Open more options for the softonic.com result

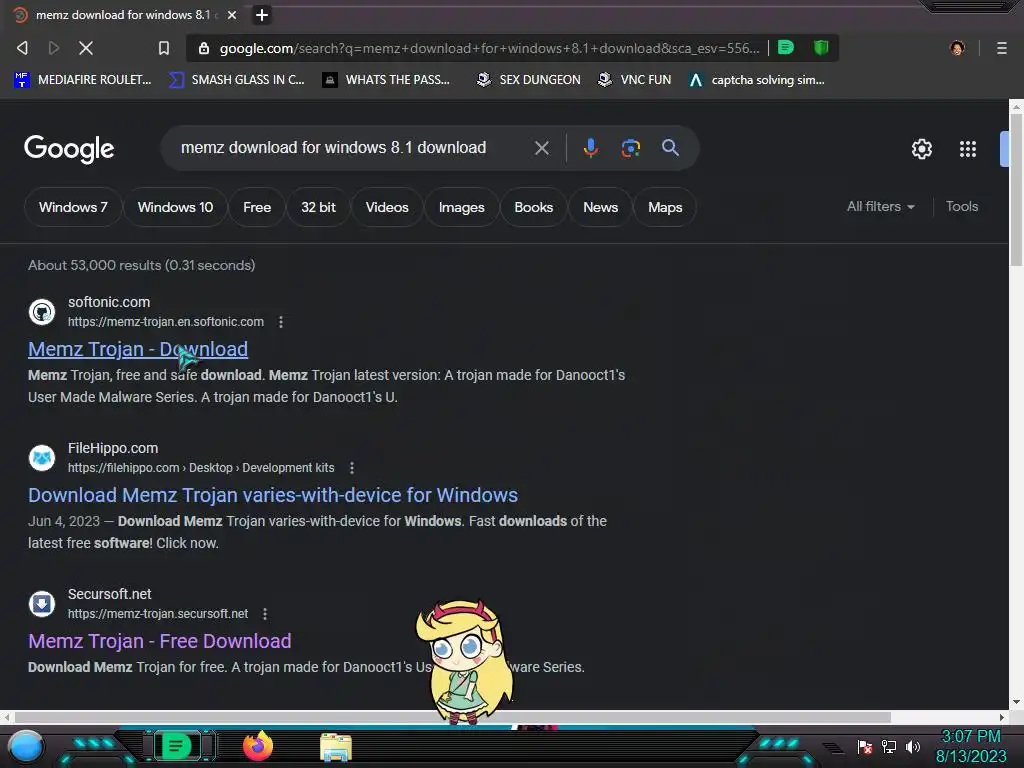point(281,322)
